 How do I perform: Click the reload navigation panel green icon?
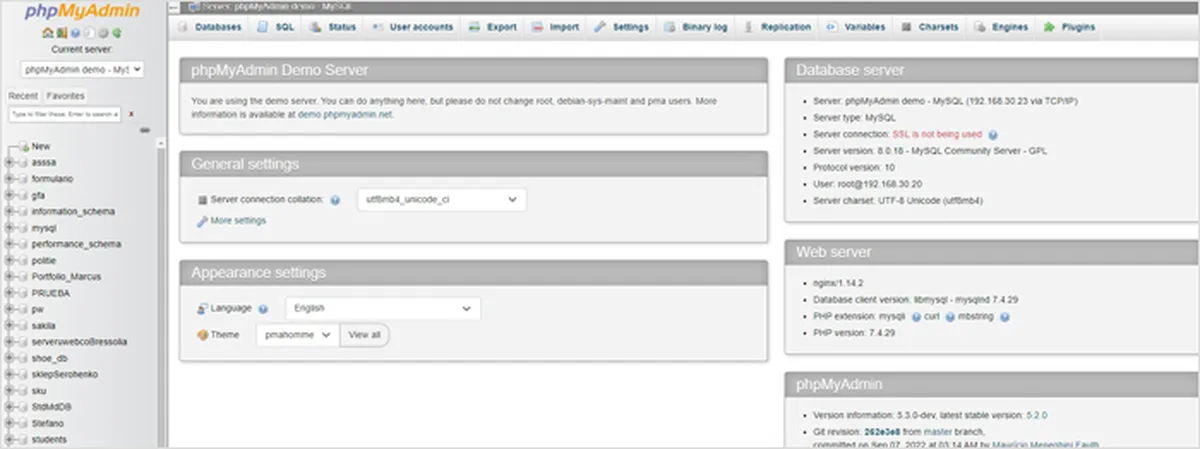coord(117,33)
